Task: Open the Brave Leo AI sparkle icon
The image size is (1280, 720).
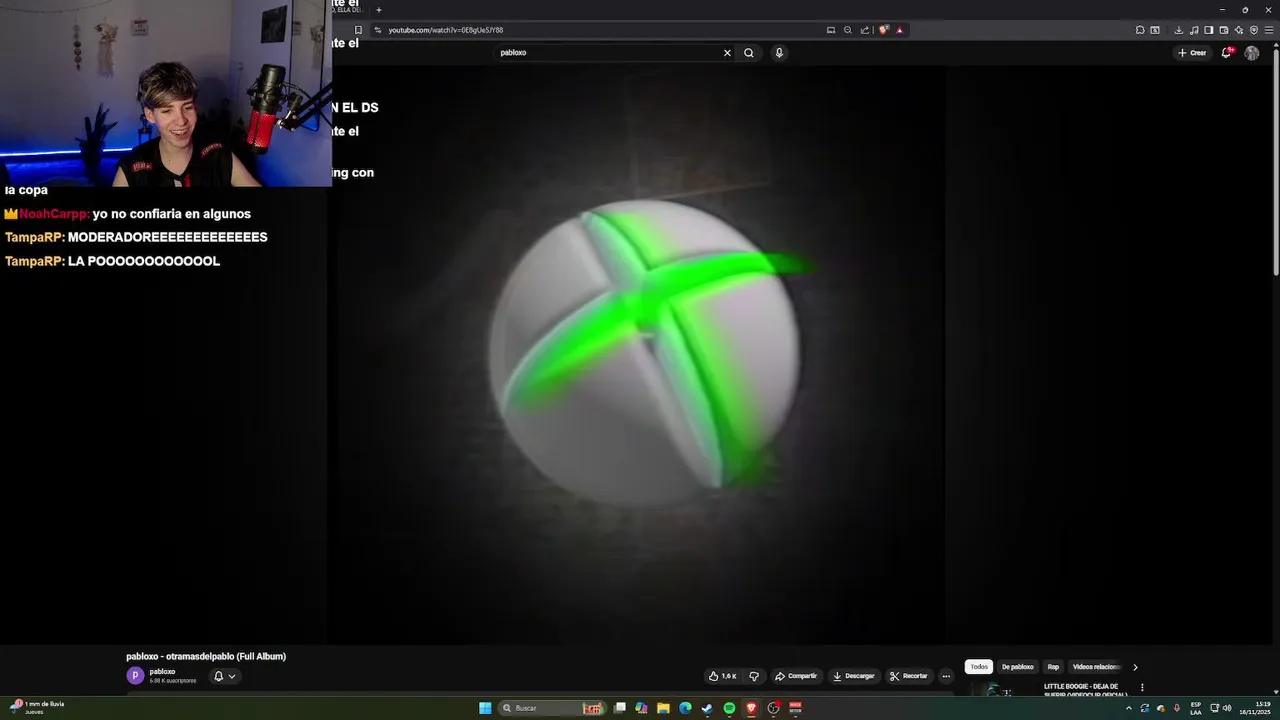Action: (1239, 30)
